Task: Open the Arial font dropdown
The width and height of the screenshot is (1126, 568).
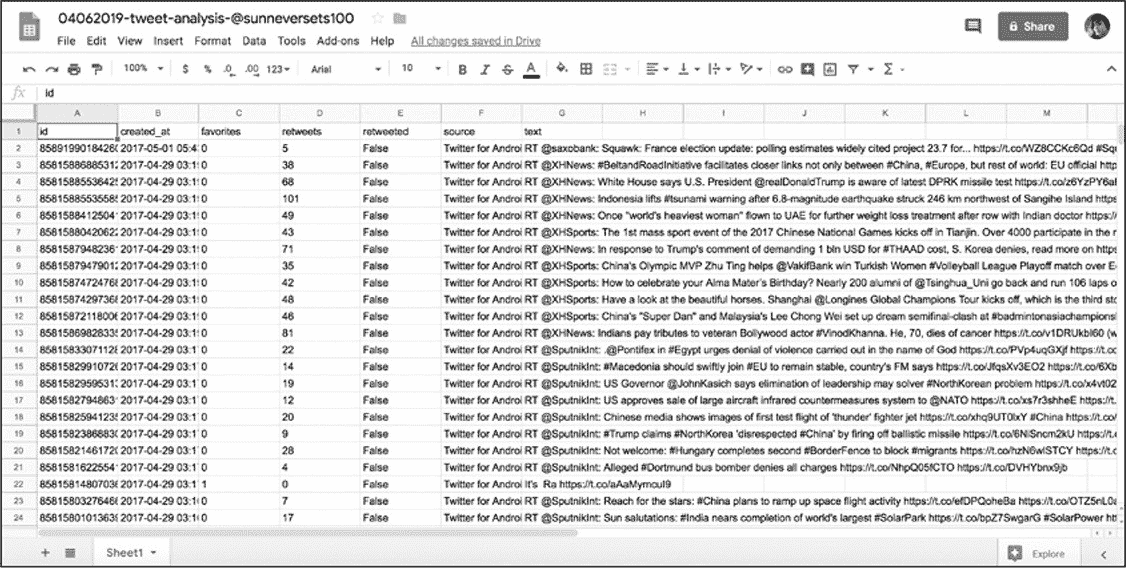Action: [x=346, y=69]
